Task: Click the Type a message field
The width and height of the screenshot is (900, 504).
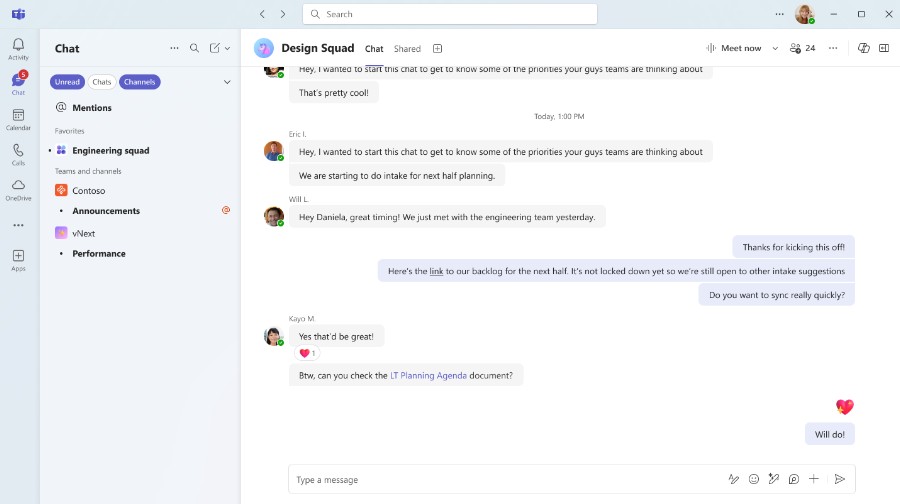Action: 500,480
